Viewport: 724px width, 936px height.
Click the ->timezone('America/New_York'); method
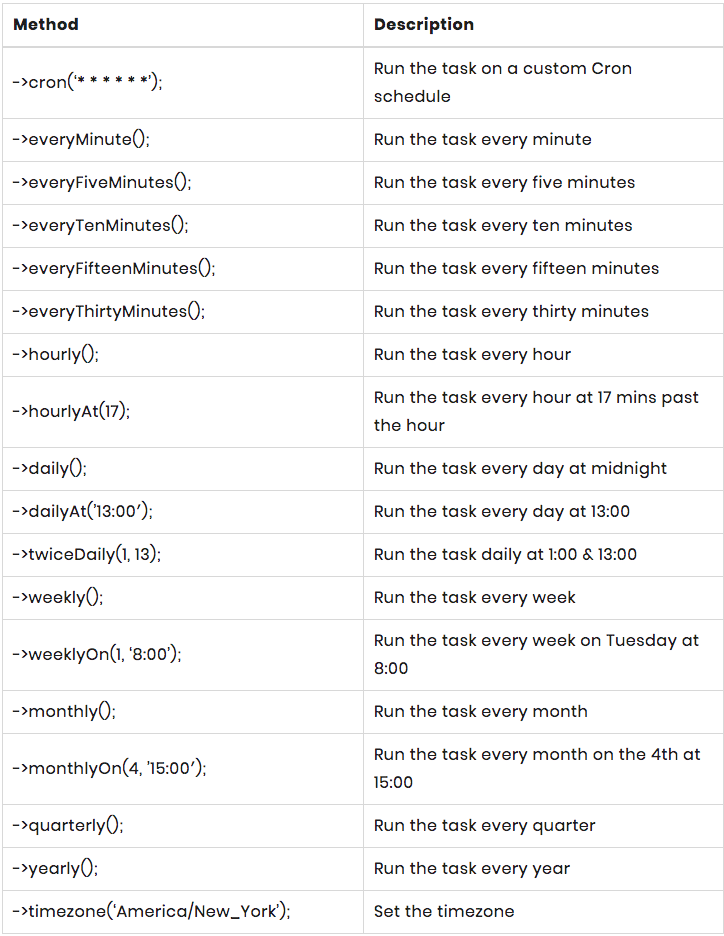[x=151, y=912]
